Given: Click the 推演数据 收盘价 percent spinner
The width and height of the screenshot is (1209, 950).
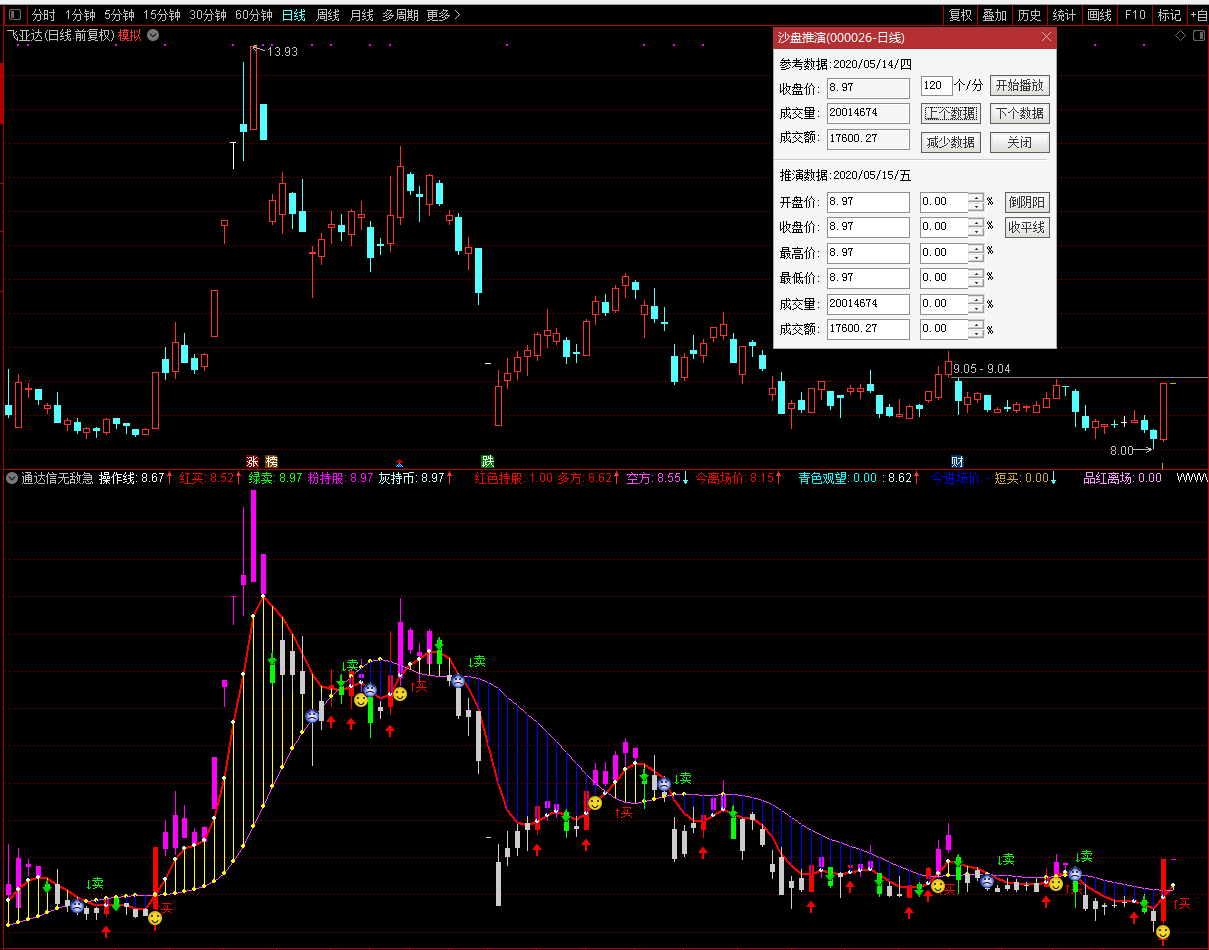Looking at the screenshot, I should click(976, 228).
